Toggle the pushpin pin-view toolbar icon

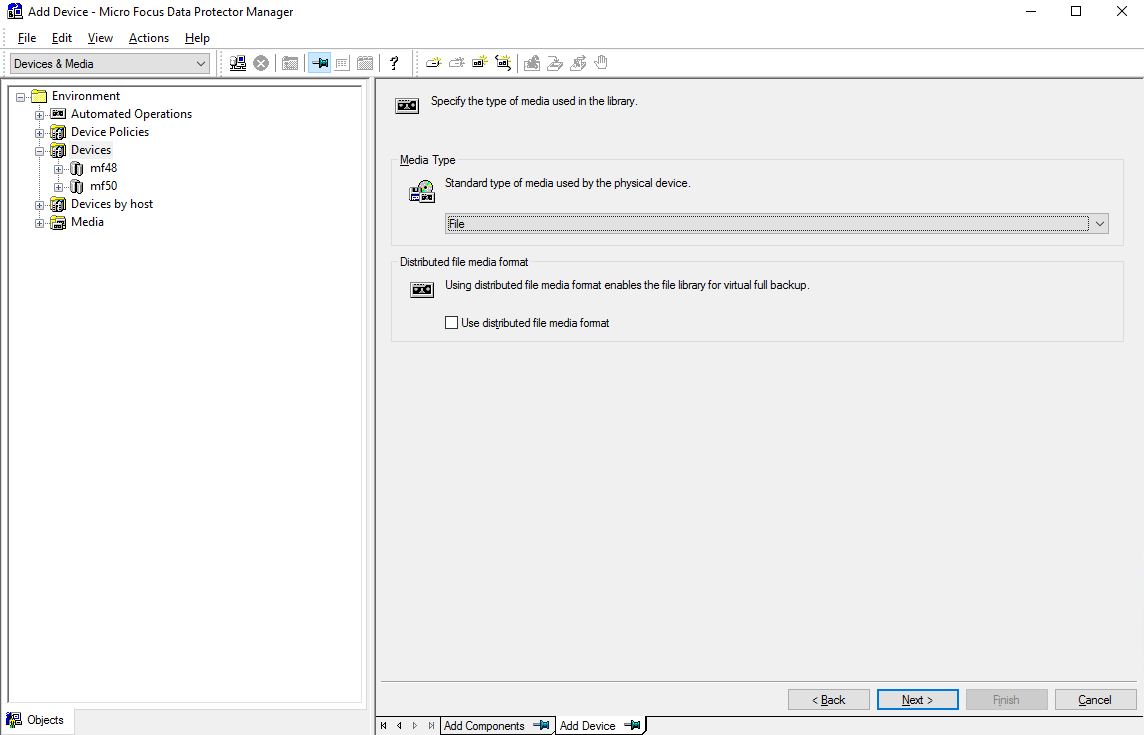tap(320, 64)
